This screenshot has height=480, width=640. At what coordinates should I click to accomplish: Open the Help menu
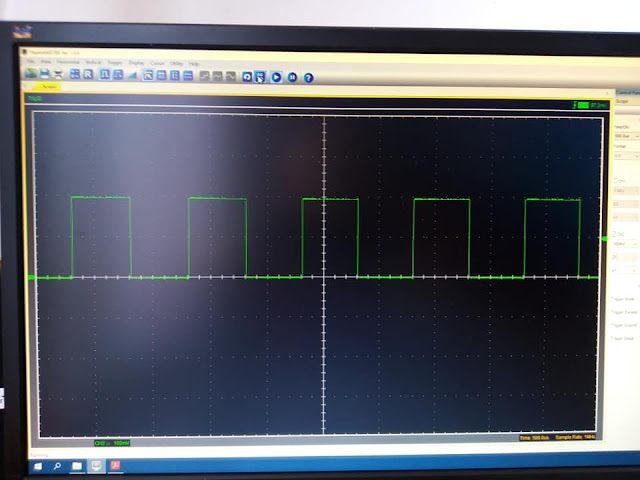click(194, 64)
